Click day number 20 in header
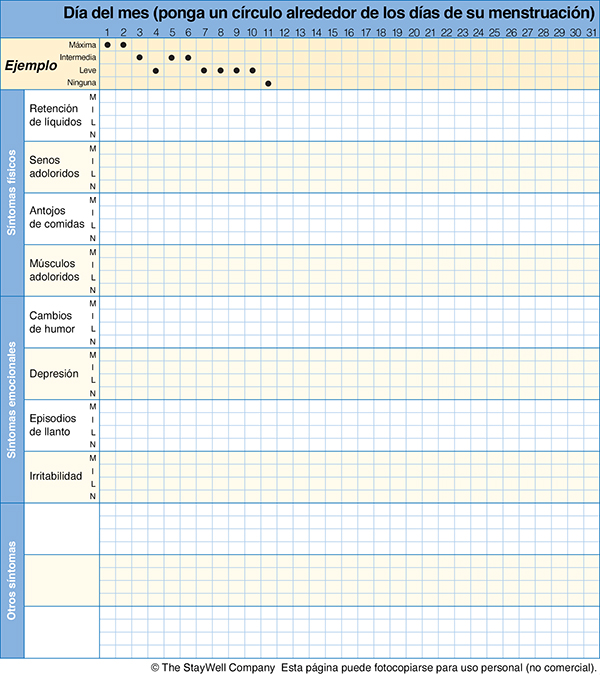The height and width of the screenshot is (678, 600). 414,32
